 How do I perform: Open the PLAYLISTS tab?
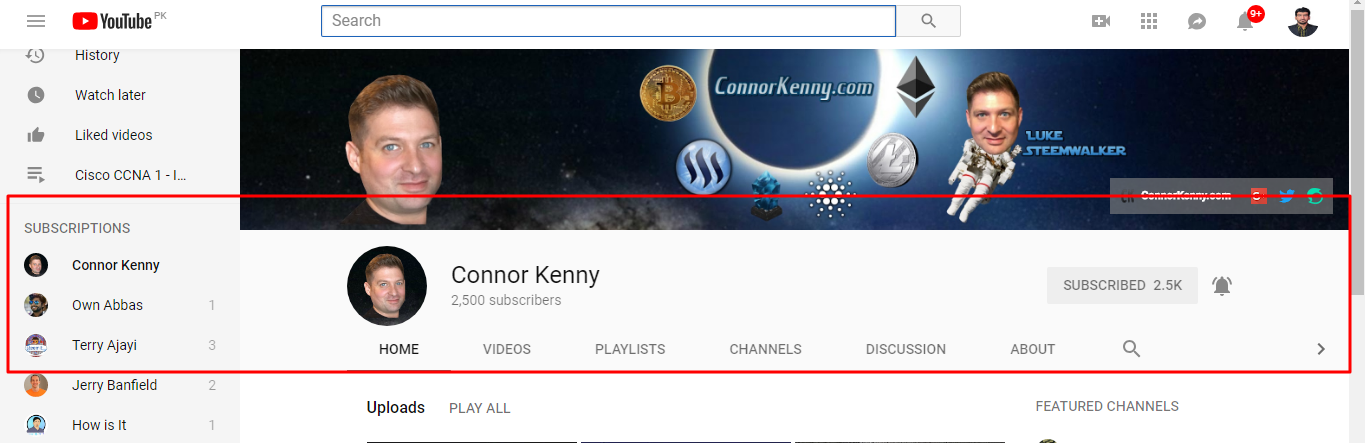(x=630, y=349)
